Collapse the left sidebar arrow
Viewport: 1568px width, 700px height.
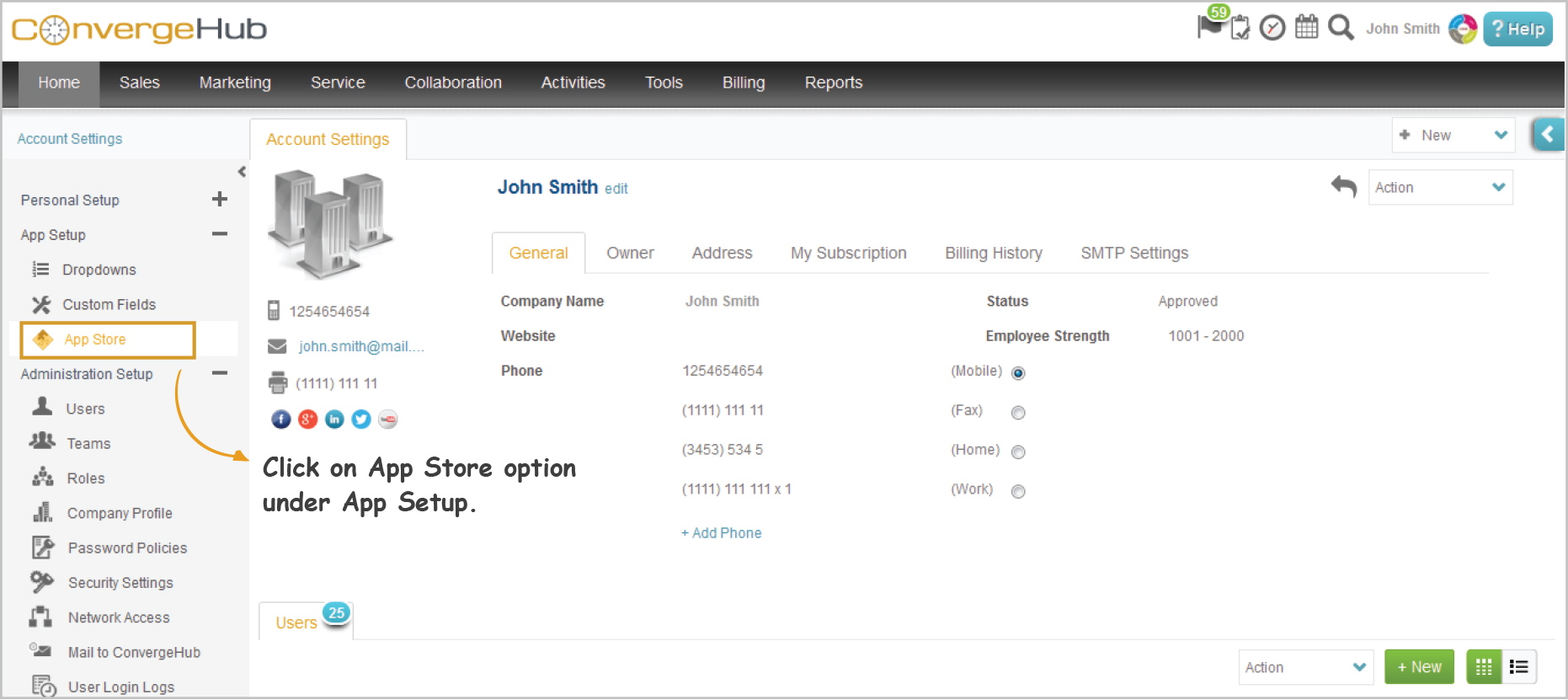tap(242, 172)
